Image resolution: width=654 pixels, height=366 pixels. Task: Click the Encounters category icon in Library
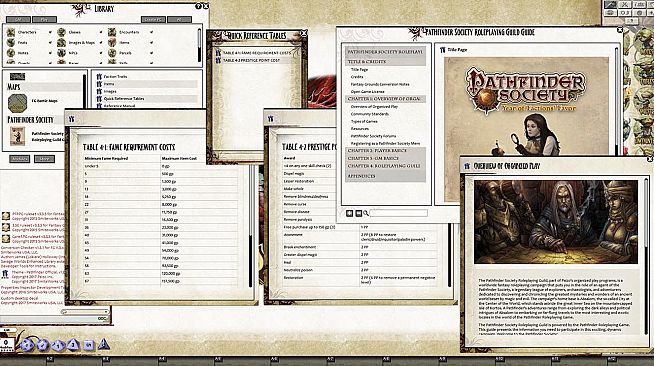[112, 32]
